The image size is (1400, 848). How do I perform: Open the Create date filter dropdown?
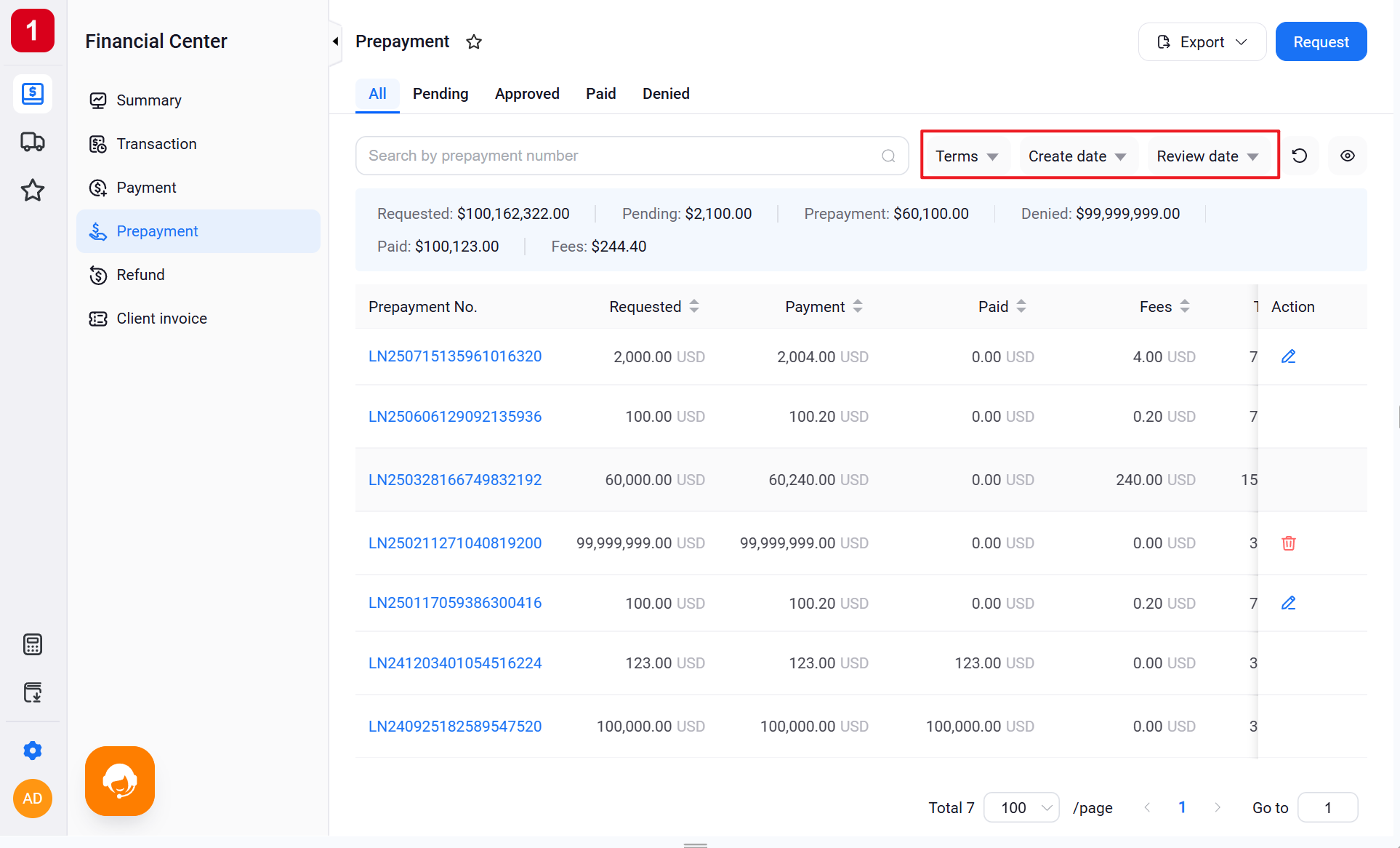point(1077,156)
